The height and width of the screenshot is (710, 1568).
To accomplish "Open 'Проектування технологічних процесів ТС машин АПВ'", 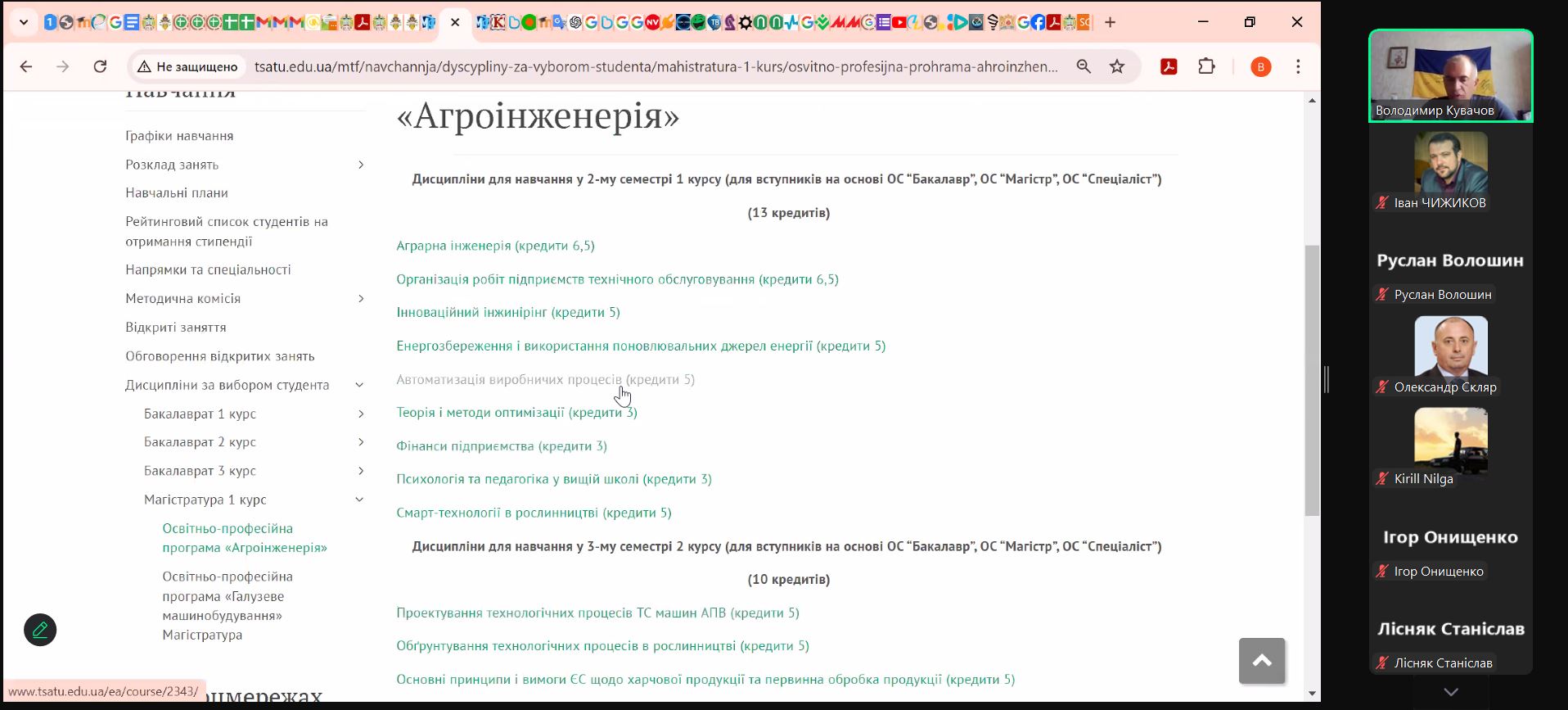I will [597, 613].
